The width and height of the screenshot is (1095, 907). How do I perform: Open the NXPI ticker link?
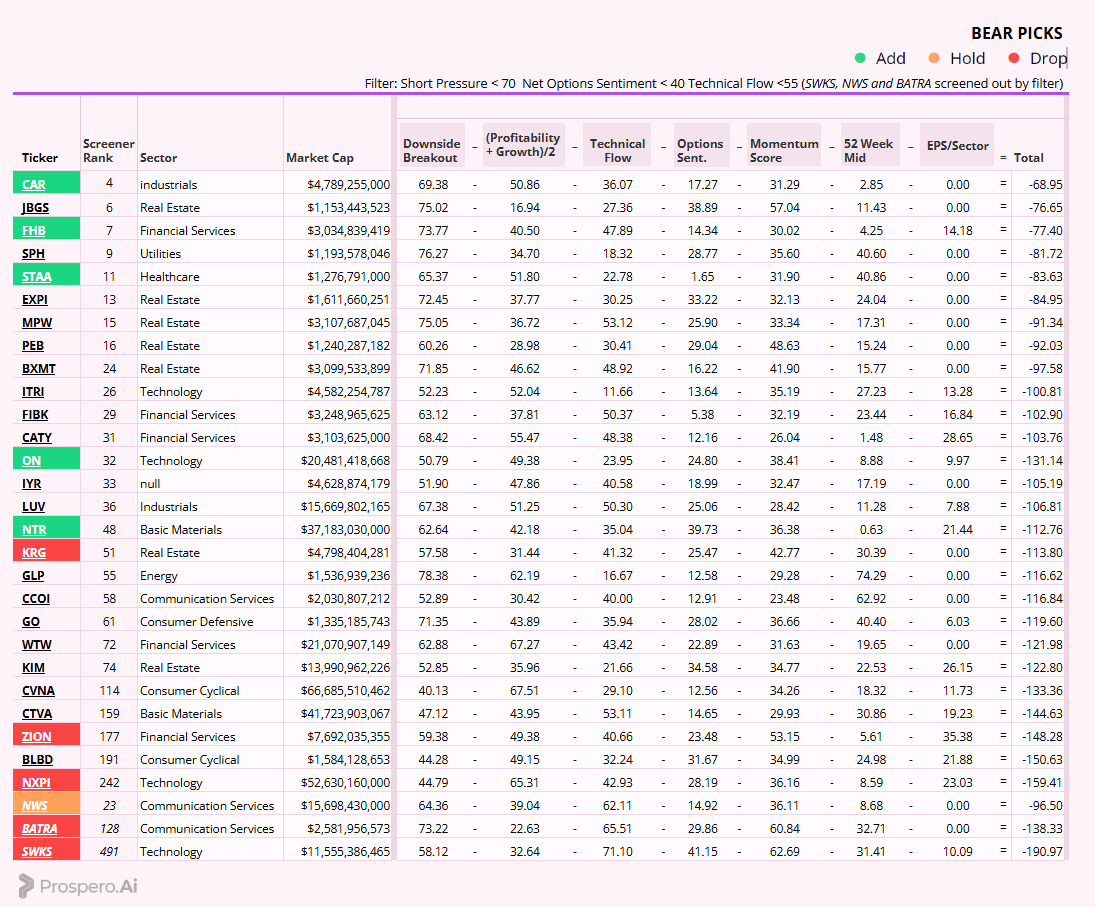pos(36,783)
